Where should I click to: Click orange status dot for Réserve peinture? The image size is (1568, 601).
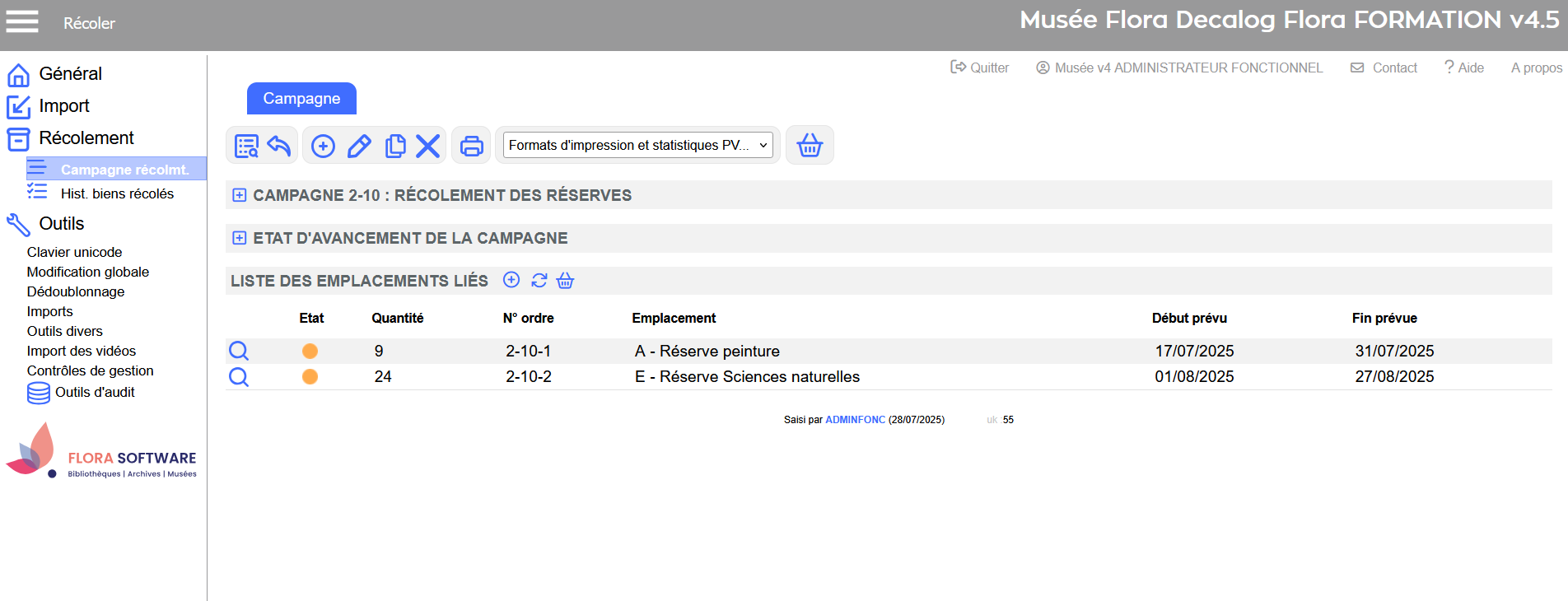(x=310, y=352)
